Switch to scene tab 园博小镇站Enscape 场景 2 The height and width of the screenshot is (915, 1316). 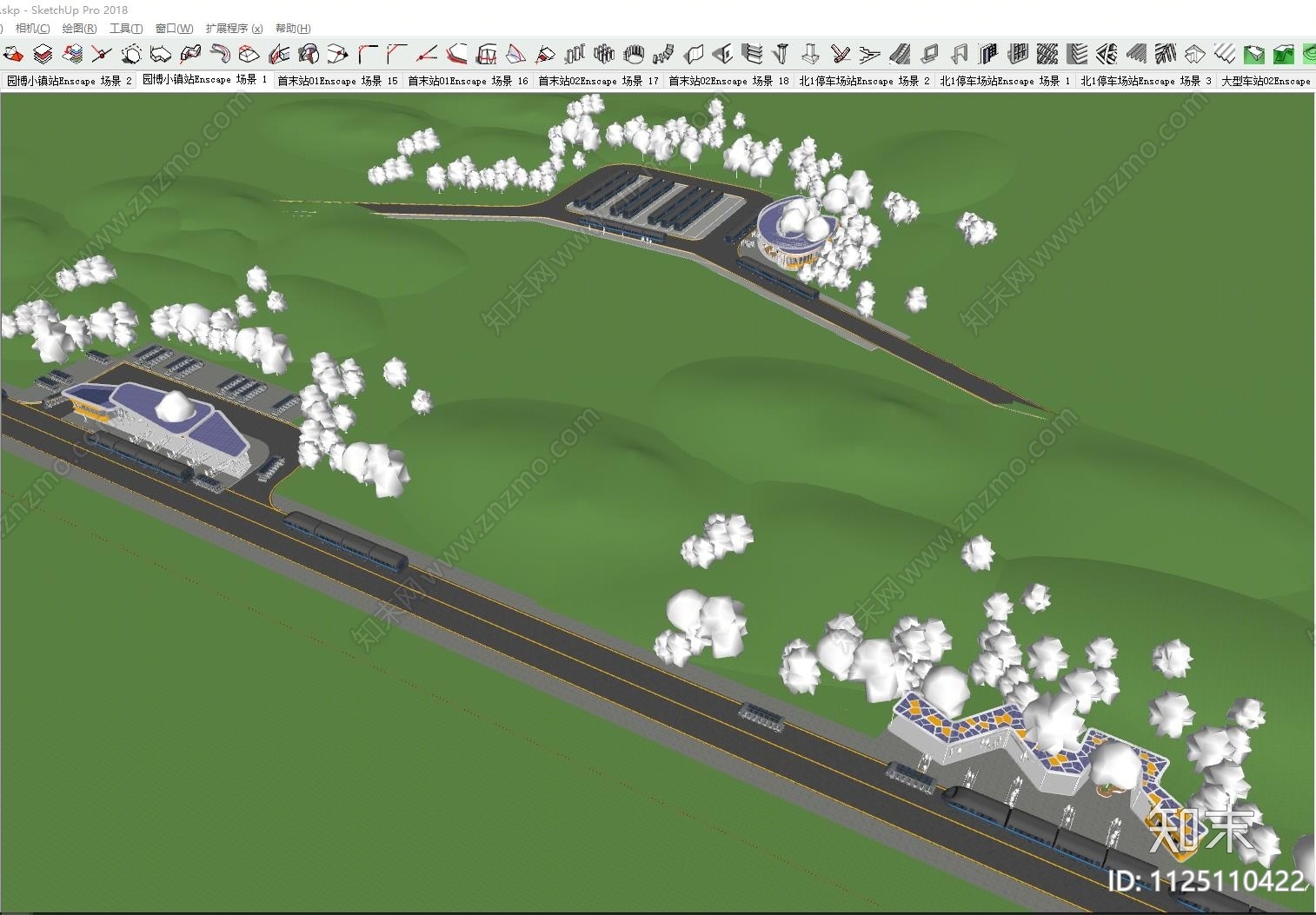pyautogui.click(x=70, y=81)
